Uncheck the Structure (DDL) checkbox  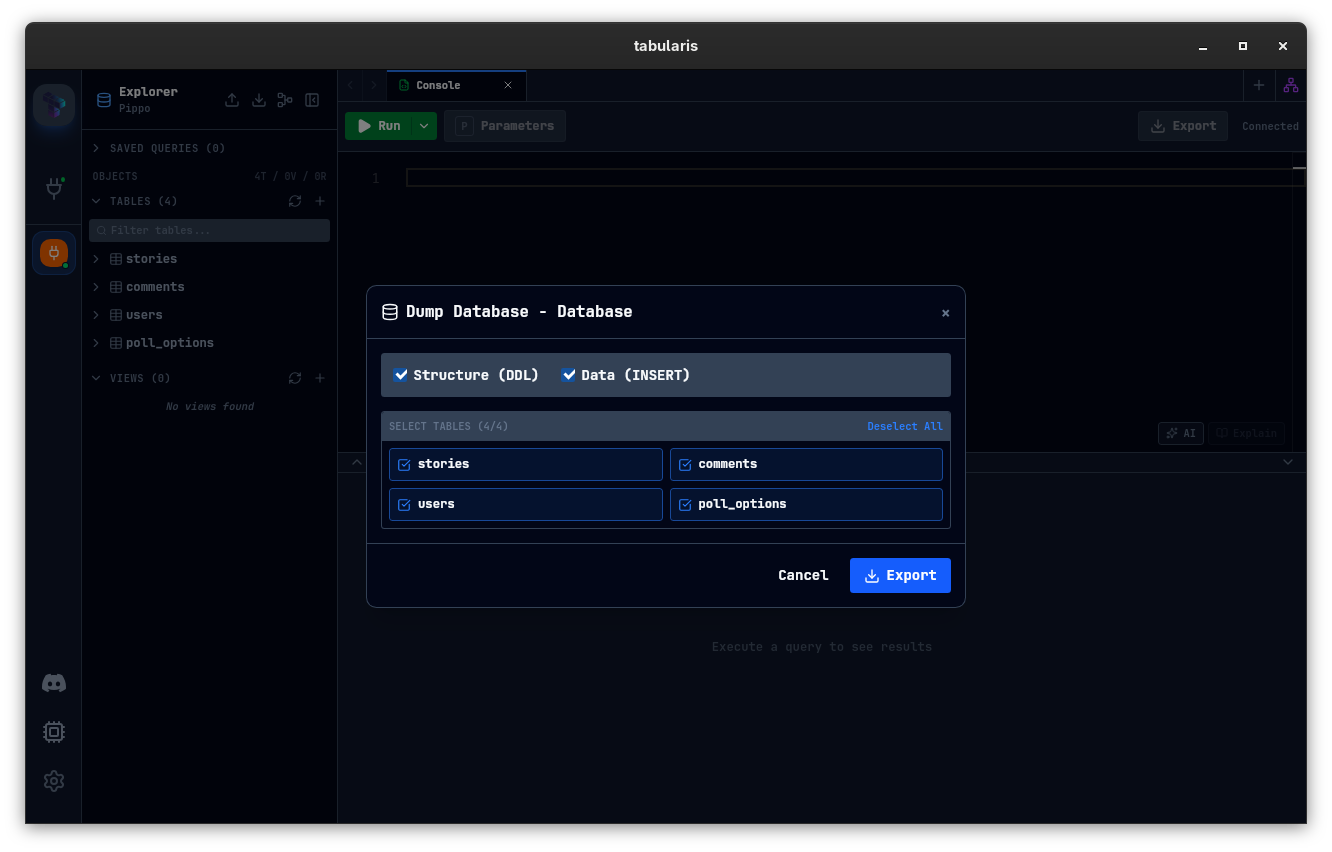(401, 375)
